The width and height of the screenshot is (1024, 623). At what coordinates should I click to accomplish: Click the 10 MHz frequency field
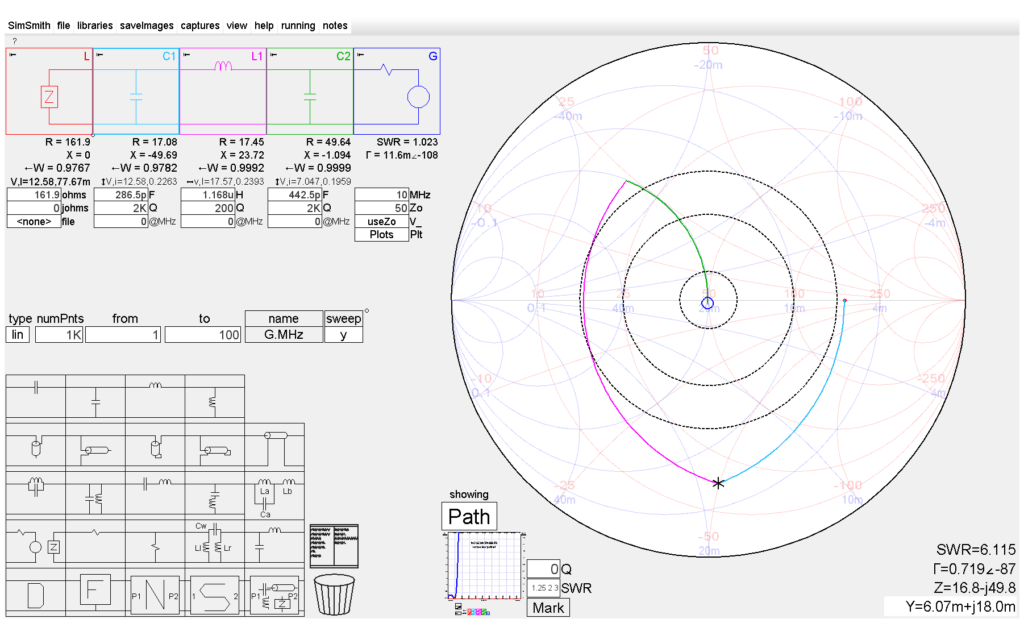(x=381, y=195)
